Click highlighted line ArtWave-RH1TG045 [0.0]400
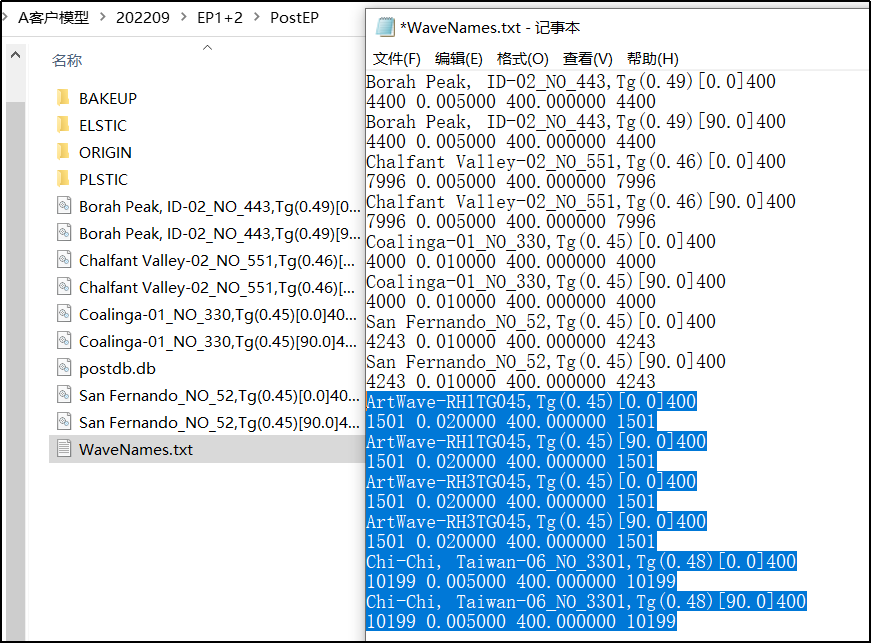This screenshot has height=644, width=871. (531, 401)
